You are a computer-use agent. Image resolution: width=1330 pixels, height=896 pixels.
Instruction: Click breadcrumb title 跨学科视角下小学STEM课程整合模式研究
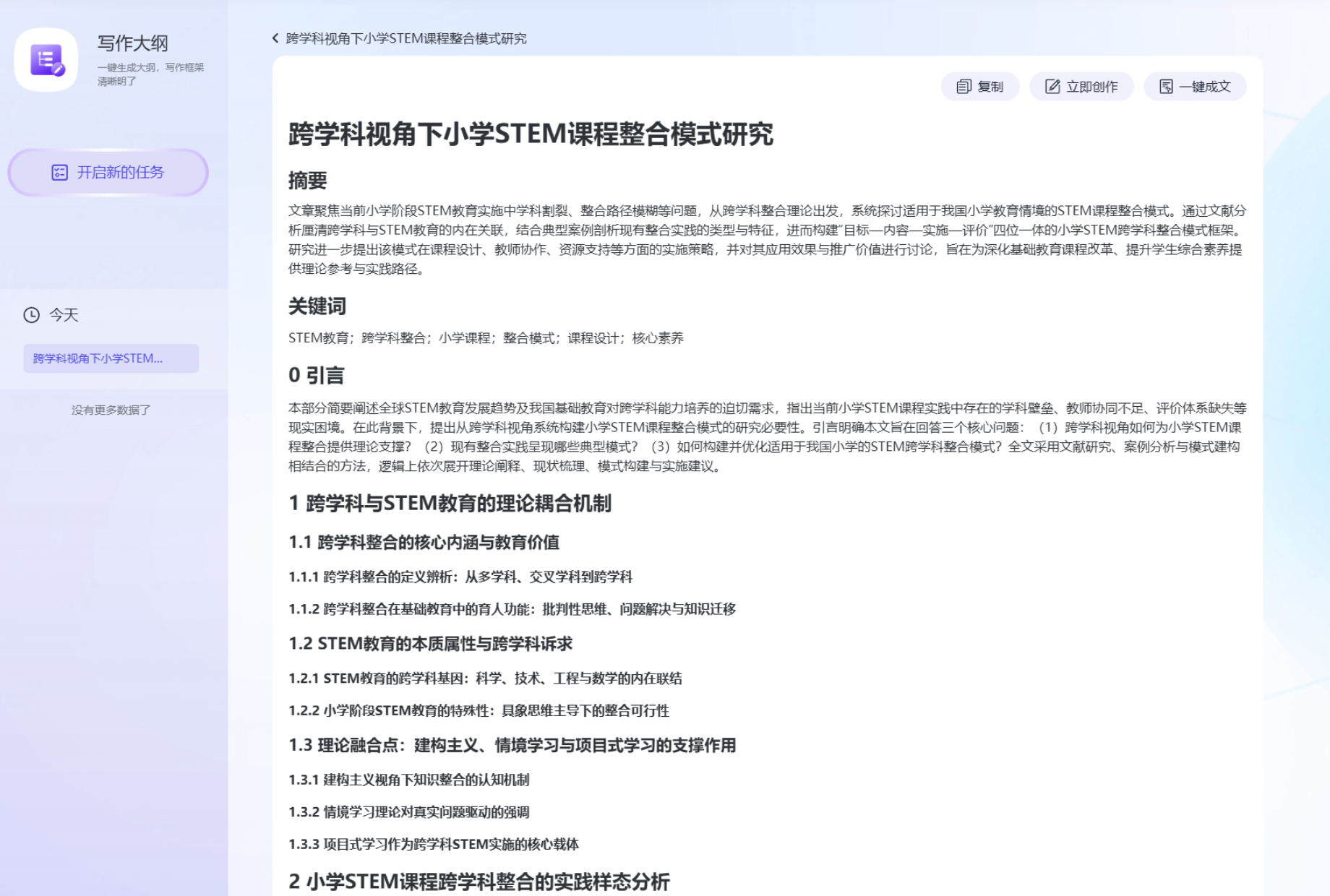coord(406,38)
